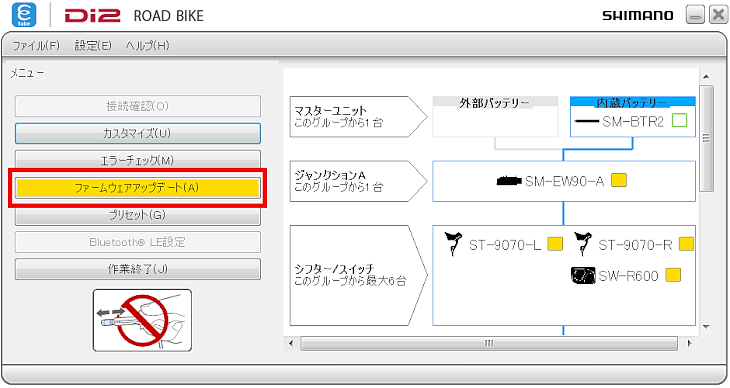Click the SM-EW90-A unit name
730x388 pixels.
click(564, 181)
